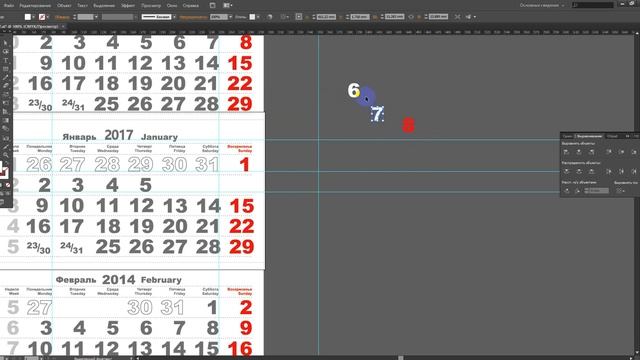The width and height of the screenshot is (640, 360).
Task: Open the stroke weight dropdown
Action: tap(96, 17)
